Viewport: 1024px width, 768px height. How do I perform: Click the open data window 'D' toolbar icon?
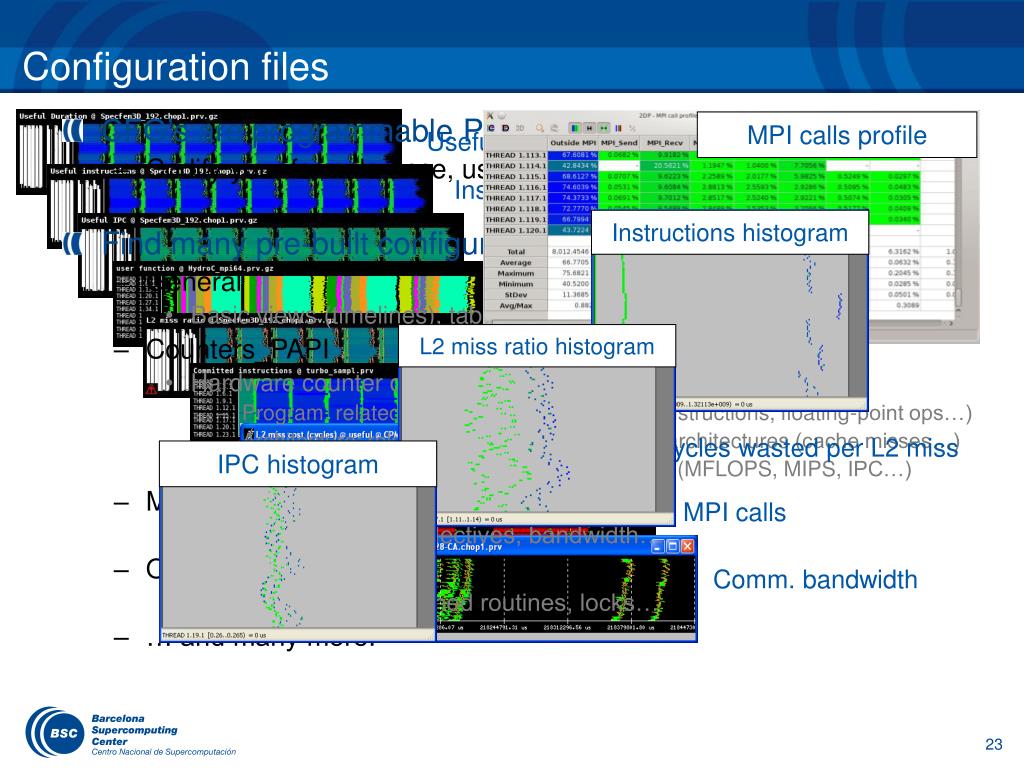[505, 129]
